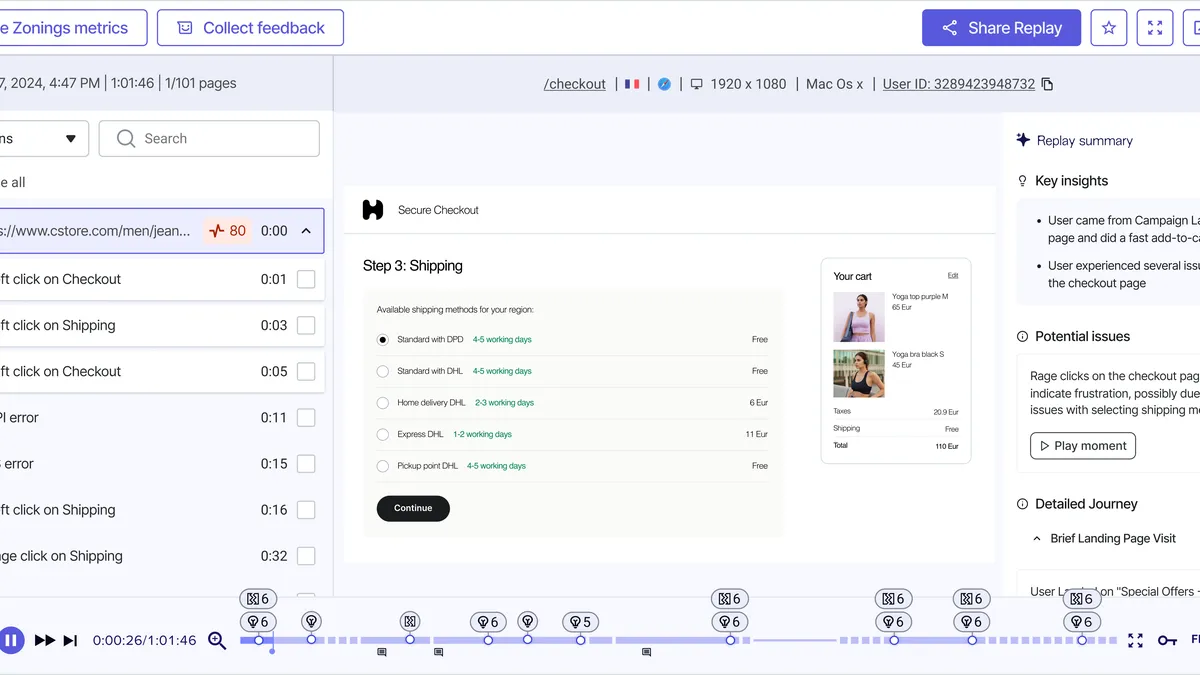The width and height of the screenshot is (1200, 675).
Task: Collapse the cstore.com page events with the chevron
Action: pyautogui.click(x=306, y=231)
